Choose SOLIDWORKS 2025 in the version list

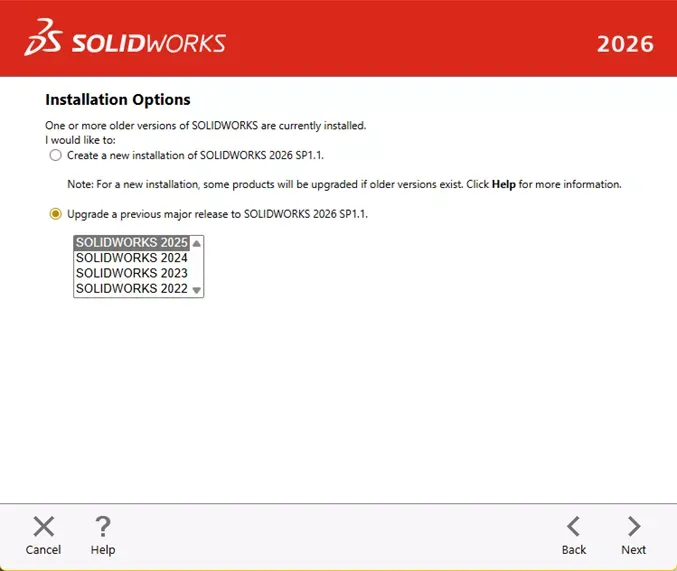click(x=132, y=243)
